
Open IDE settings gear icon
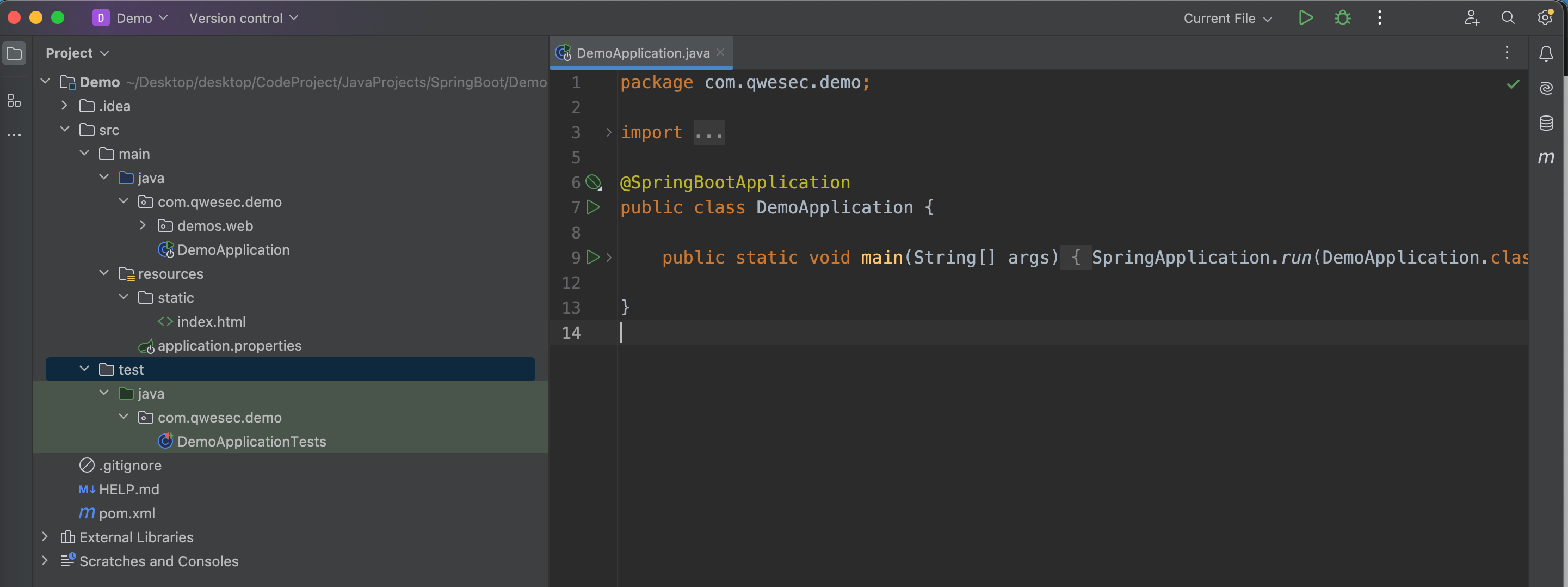coord(1545,17)
